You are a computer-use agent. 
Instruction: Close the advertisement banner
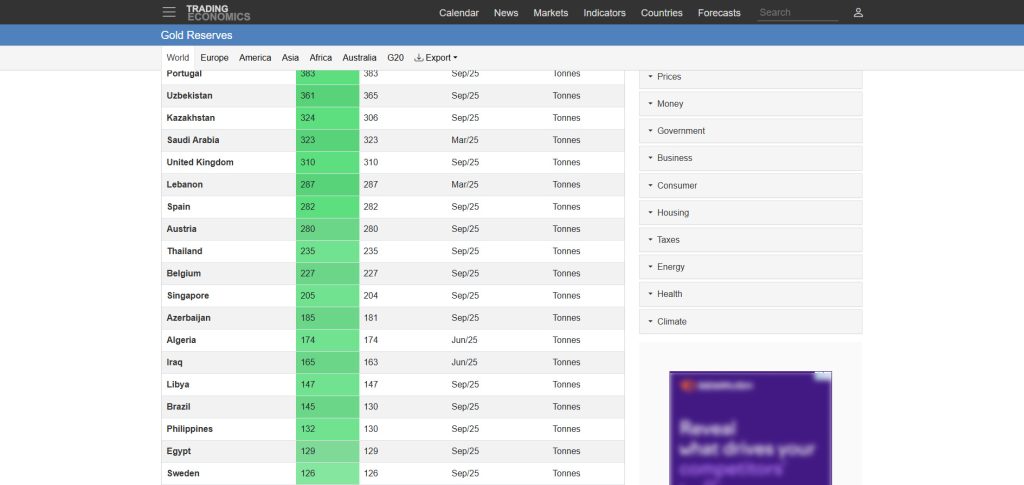point(822,377)
